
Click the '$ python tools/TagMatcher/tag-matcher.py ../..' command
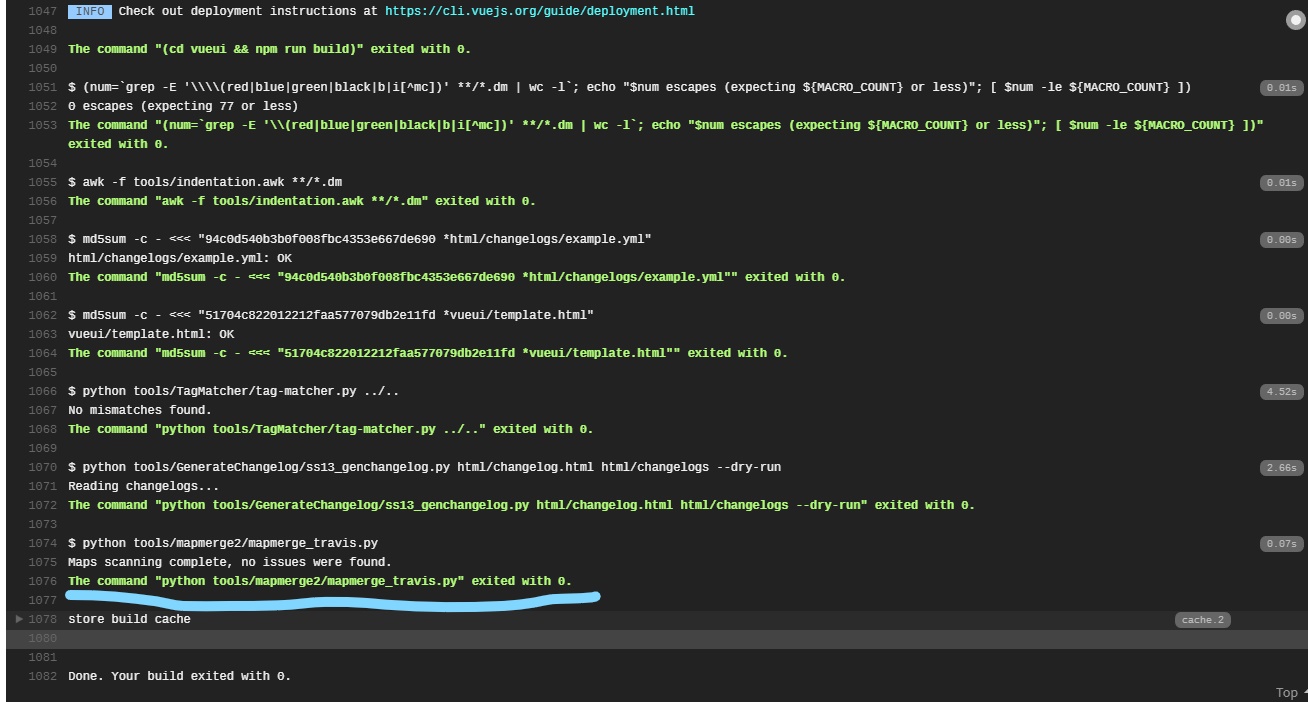point(234,391)
